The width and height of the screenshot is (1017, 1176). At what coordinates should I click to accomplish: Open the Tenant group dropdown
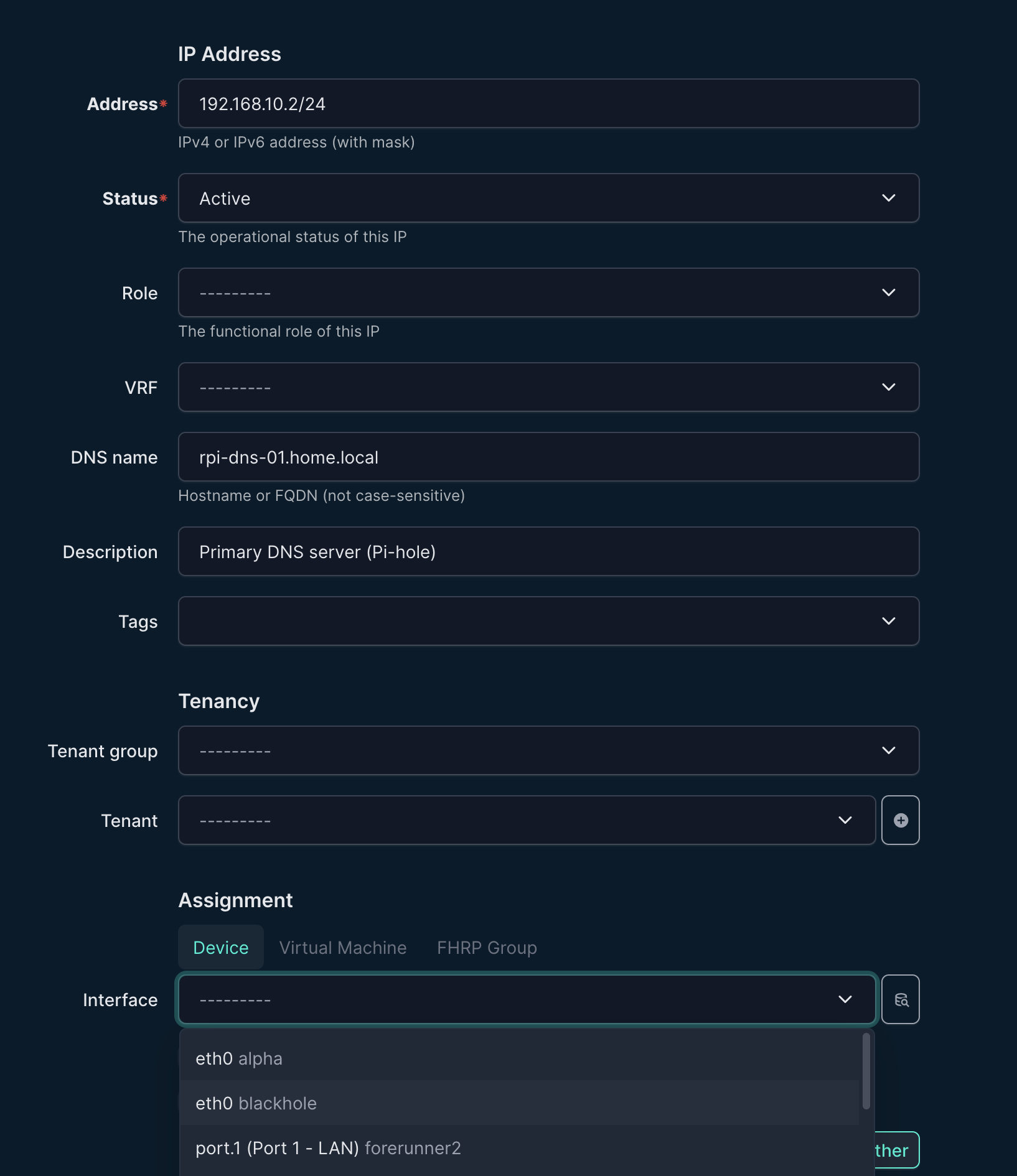[548, 751]
